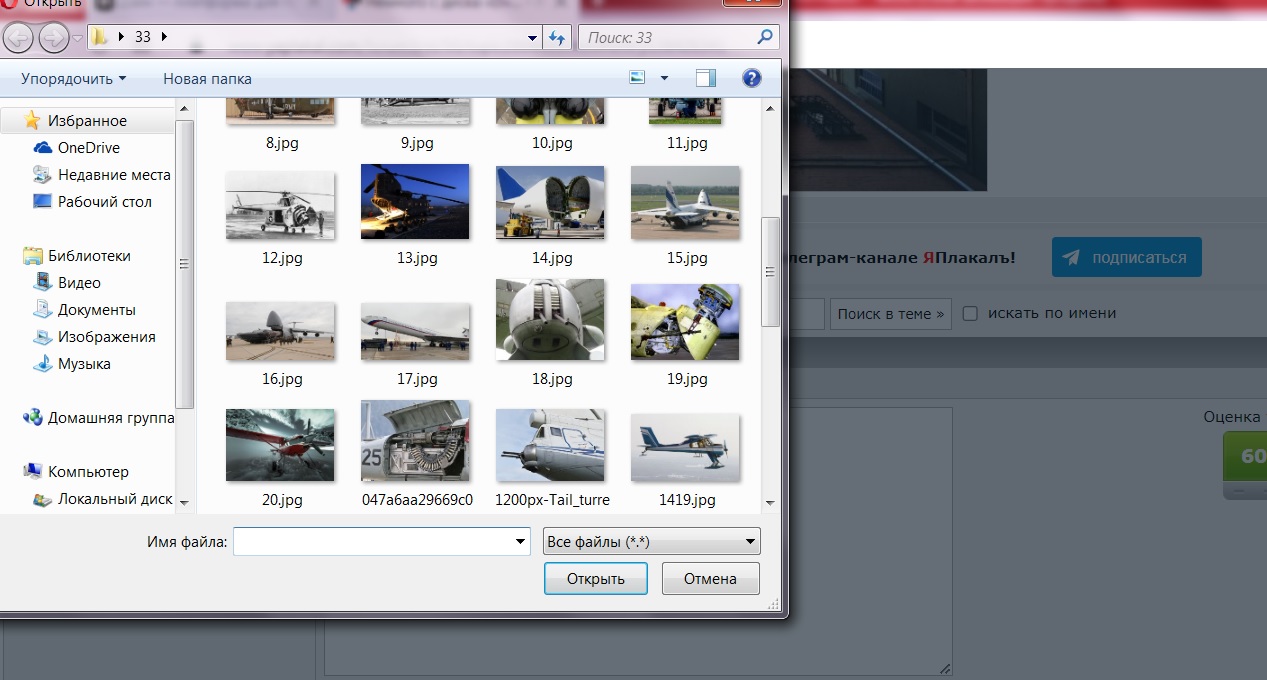Image resolution: width=1267 pixels, height=680 pixels.
Task: Select the 12.jpg helicopter thumbnail
Action: [280, 204]
